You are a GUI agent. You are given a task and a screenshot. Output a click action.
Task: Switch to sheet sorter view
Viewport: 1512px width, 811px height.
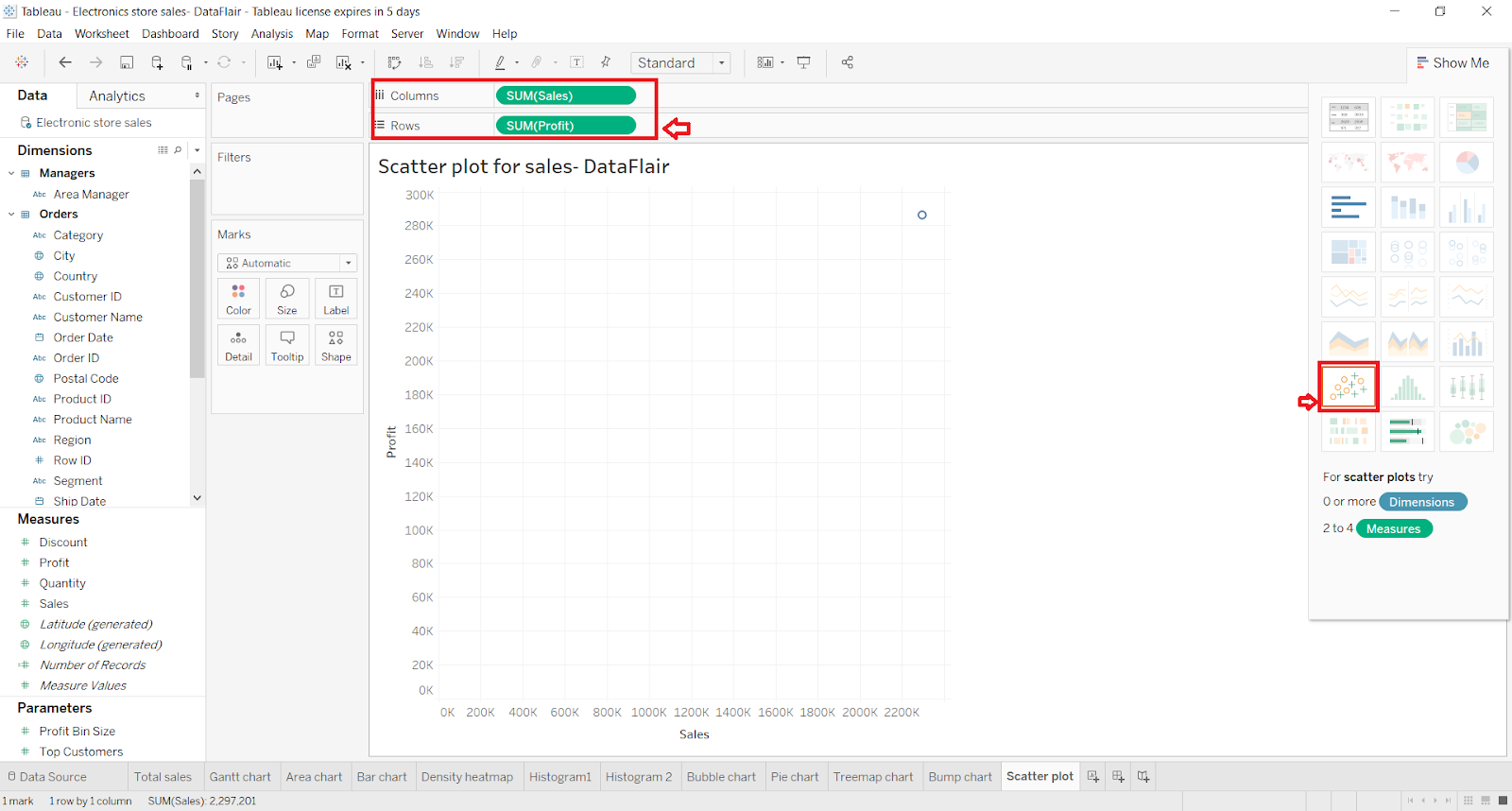coord(1469,801)
